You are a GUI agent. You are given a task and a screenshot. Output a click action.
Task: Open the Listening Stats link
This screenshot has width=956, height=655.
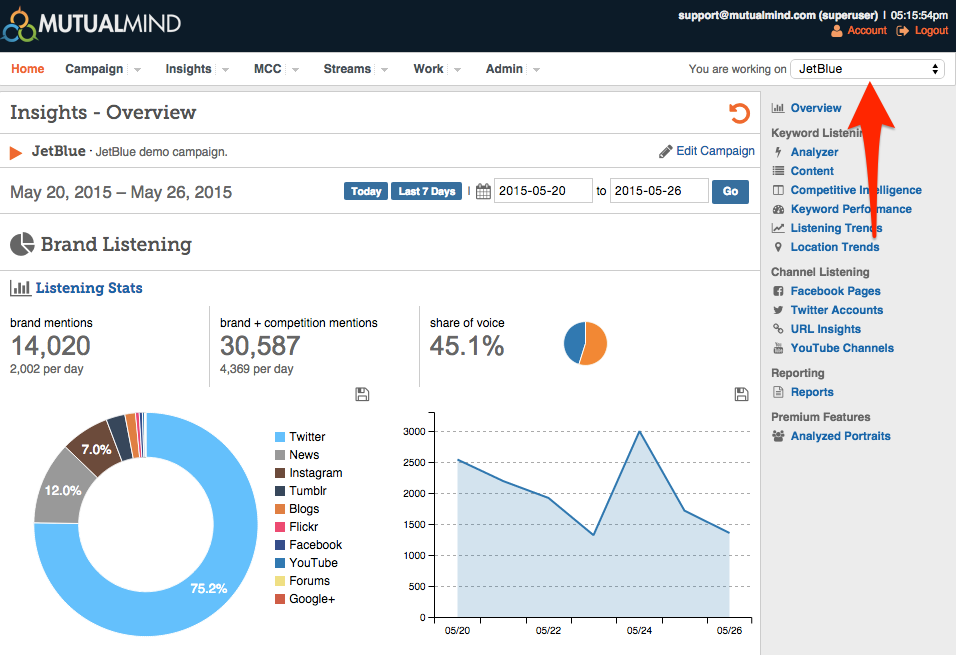(89, 288)
